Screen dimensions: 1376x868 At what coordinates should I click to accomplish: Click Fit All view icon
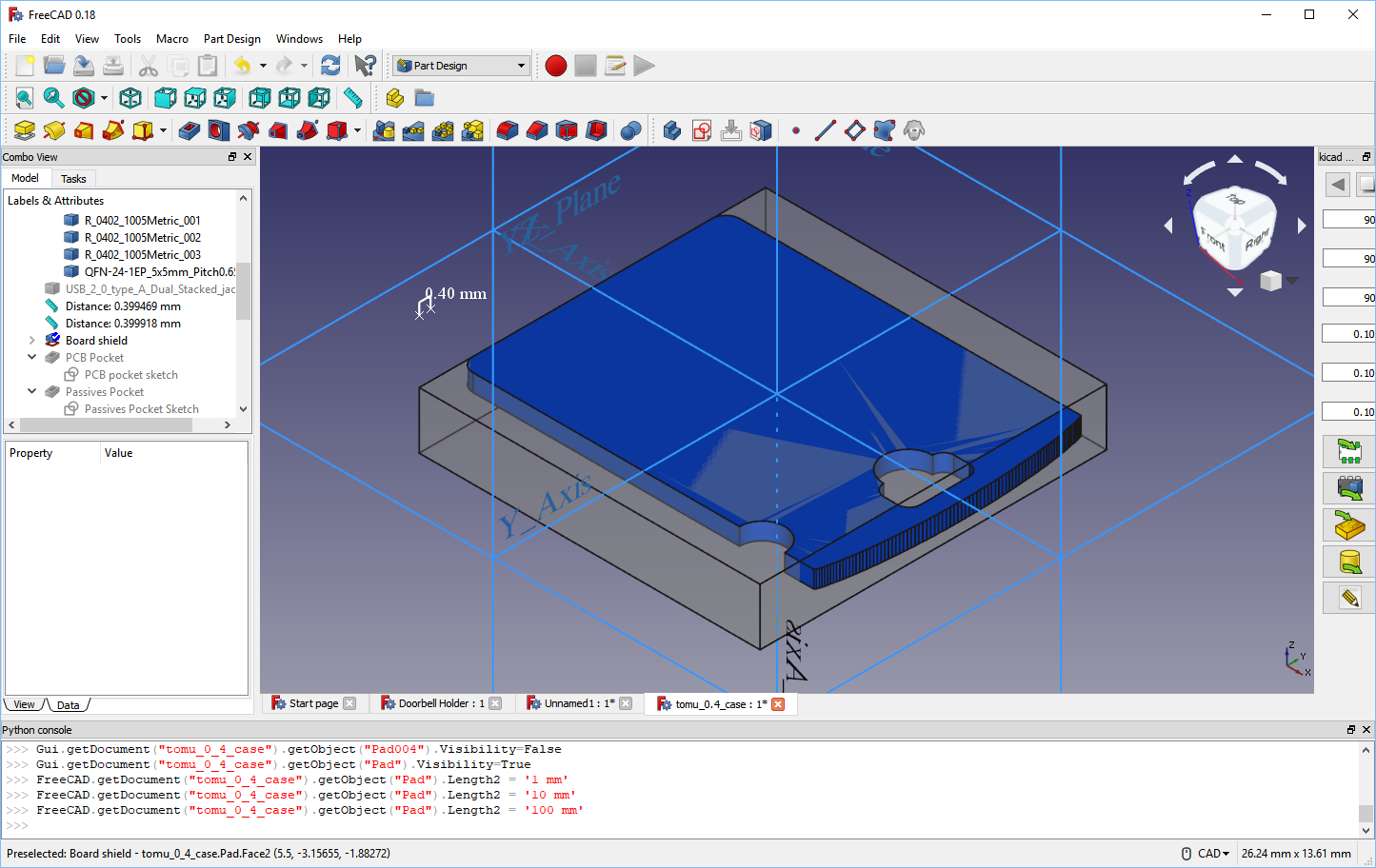[25, 98]
